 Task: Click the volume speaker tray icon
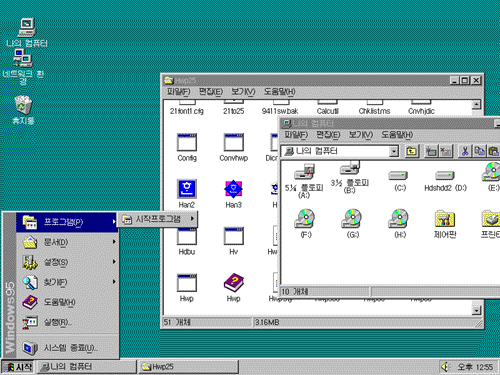[x=445, y=367]
